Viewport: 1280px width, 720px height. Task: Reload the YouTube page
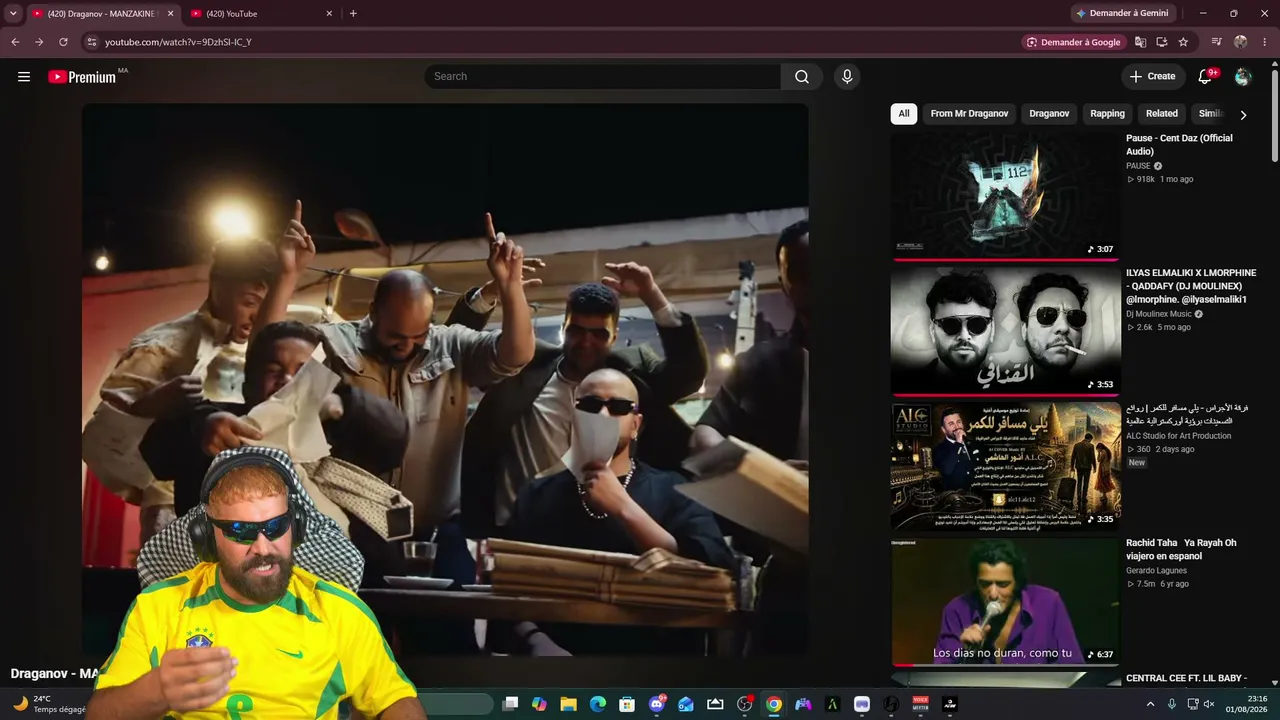click(63, 42)
